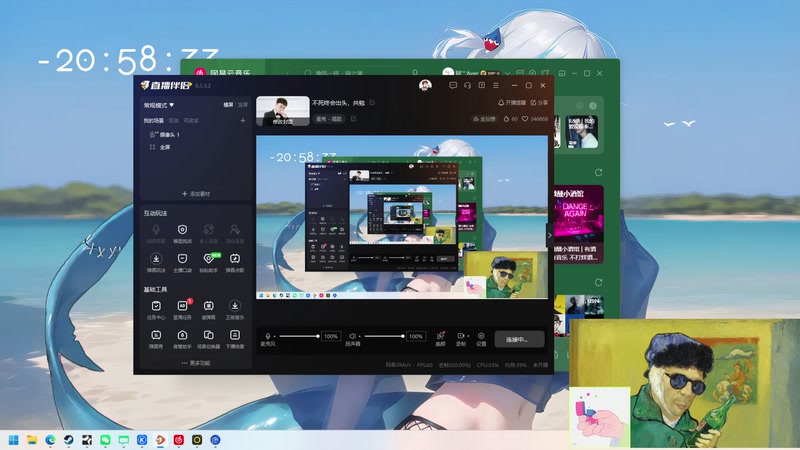Image resolution: width=800 pixels, height=450 pixels.
Task: Mute the microphone icon
Action: [x=268, y=336]
